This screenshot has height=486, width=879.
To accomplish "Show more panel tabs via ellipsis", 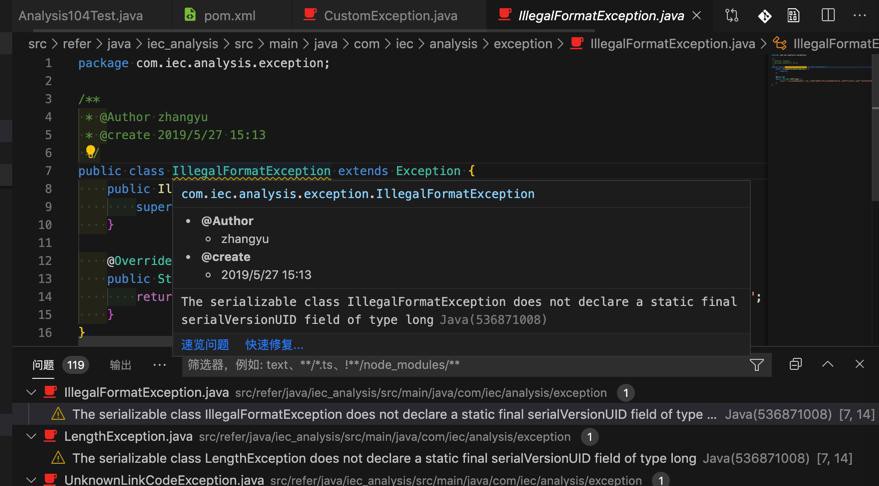I will (x=160, y=365).
